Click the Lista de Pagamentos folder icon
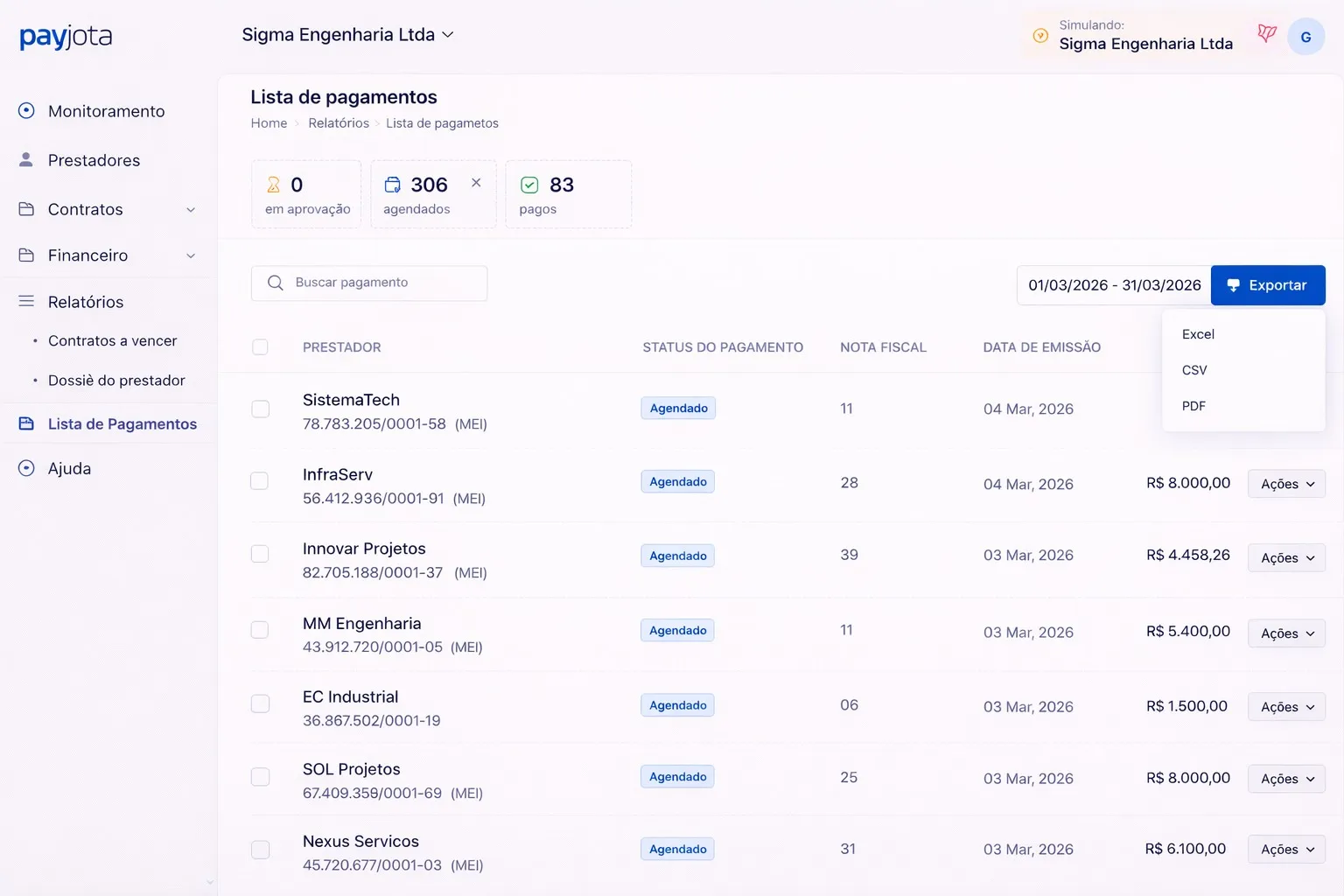 pos(26,423)
